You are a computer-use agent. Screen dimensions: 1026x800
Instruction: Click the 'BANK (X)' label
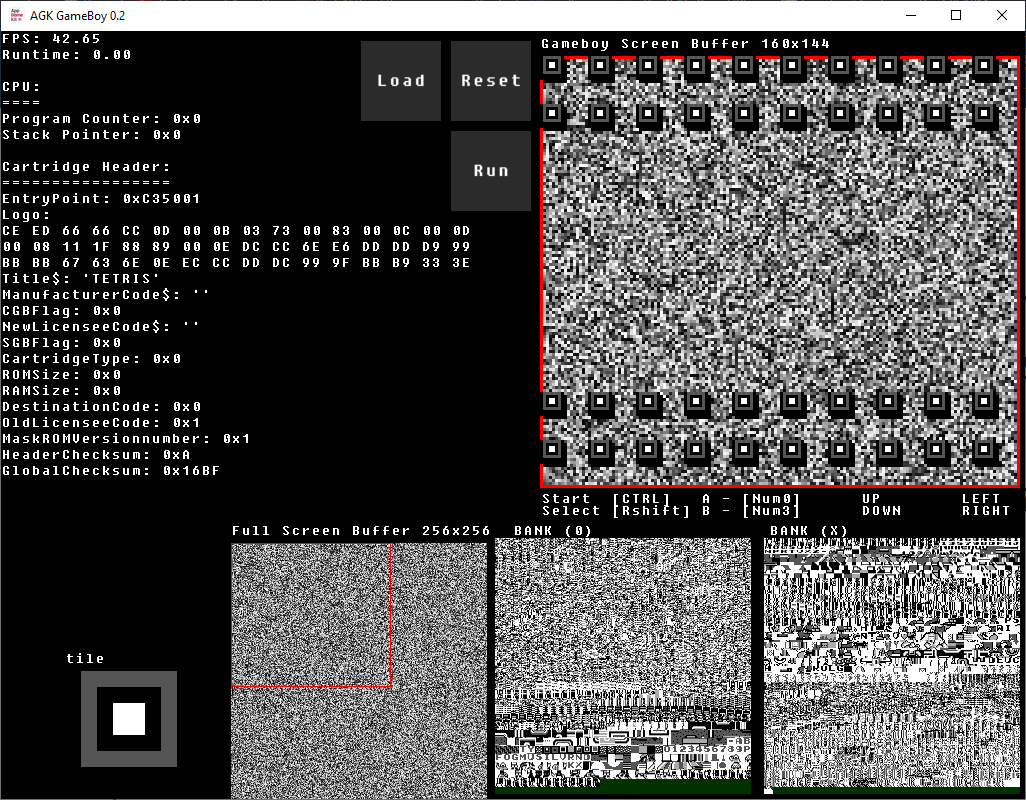[809, 530]
